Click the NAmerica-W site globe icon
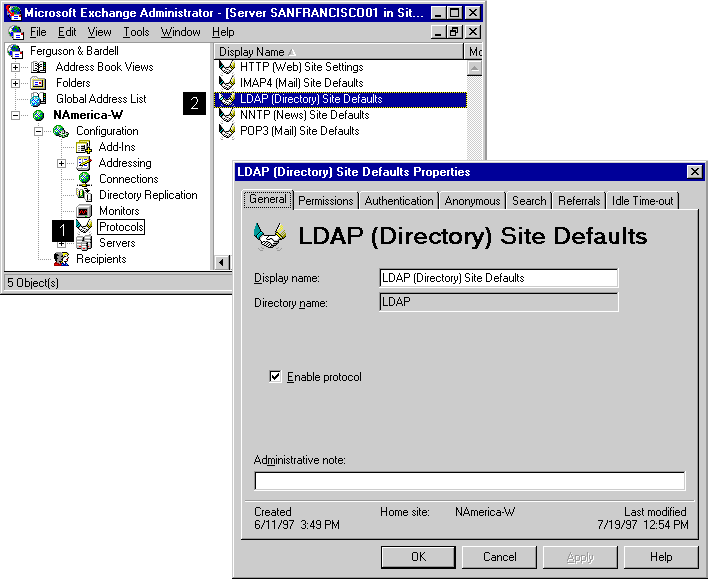This screenshot has width=708, height=579. tap(39, 116)
